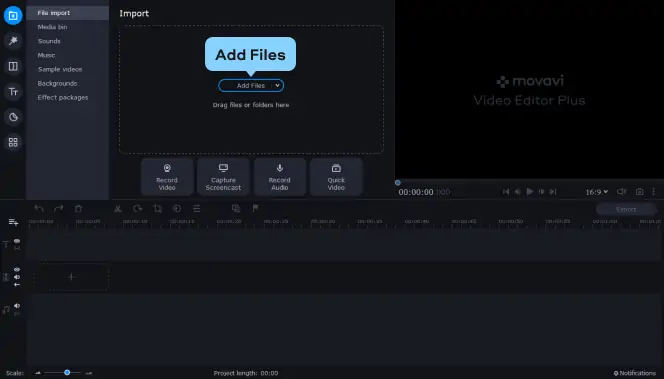This screenshot has width=664, height=379.
Task: Select File import in the side menu
Action: point(67,13)
